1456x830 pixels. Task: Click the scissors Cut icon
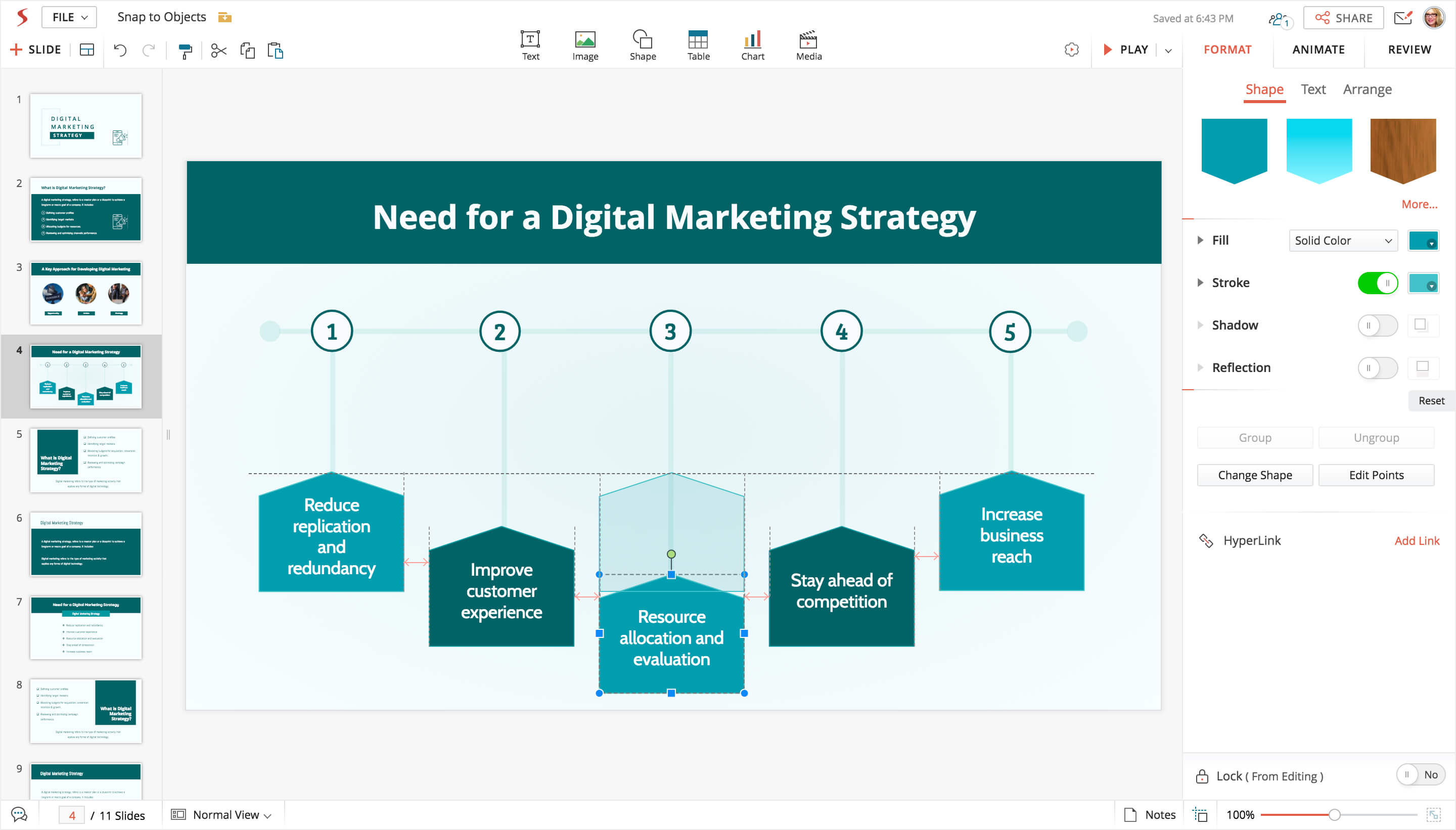coord(218,51)
